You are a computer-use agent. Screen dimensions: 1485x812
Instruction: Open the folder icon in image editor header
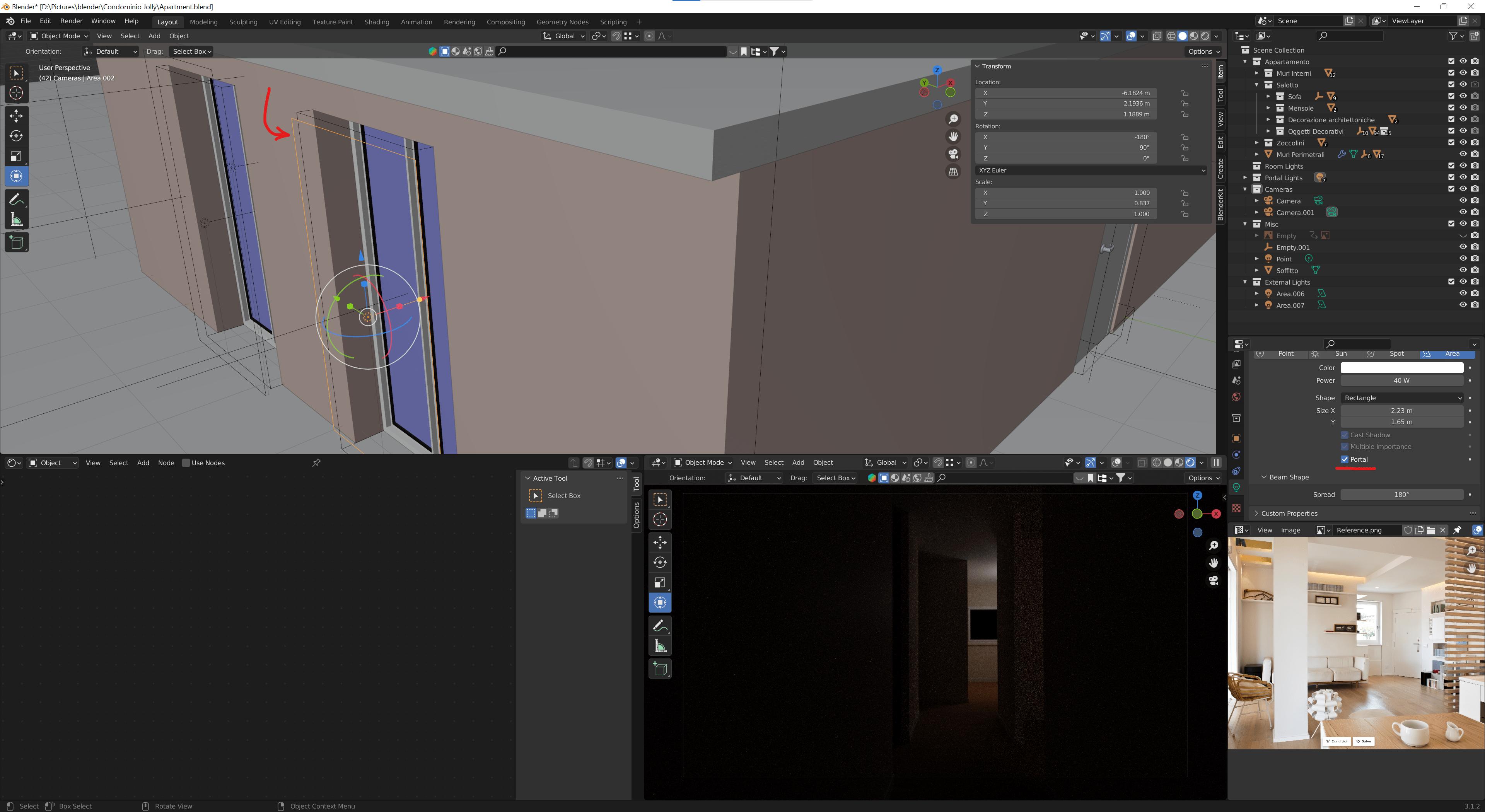pyautogui.click(x=1431, y=530)
